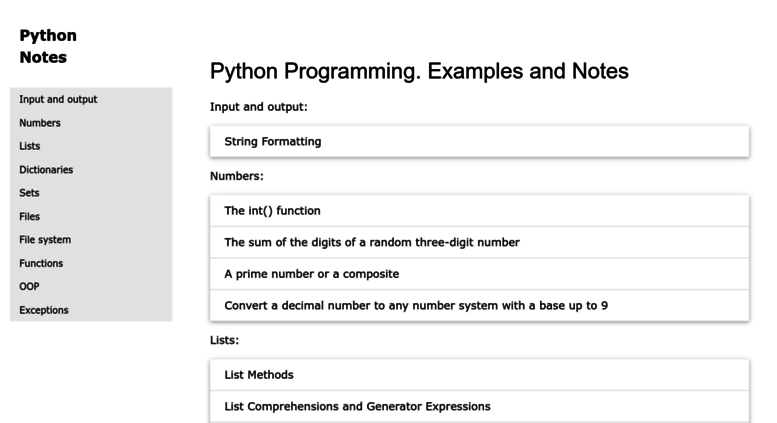Click the Python Programming Examples and Notes heading

419,71
